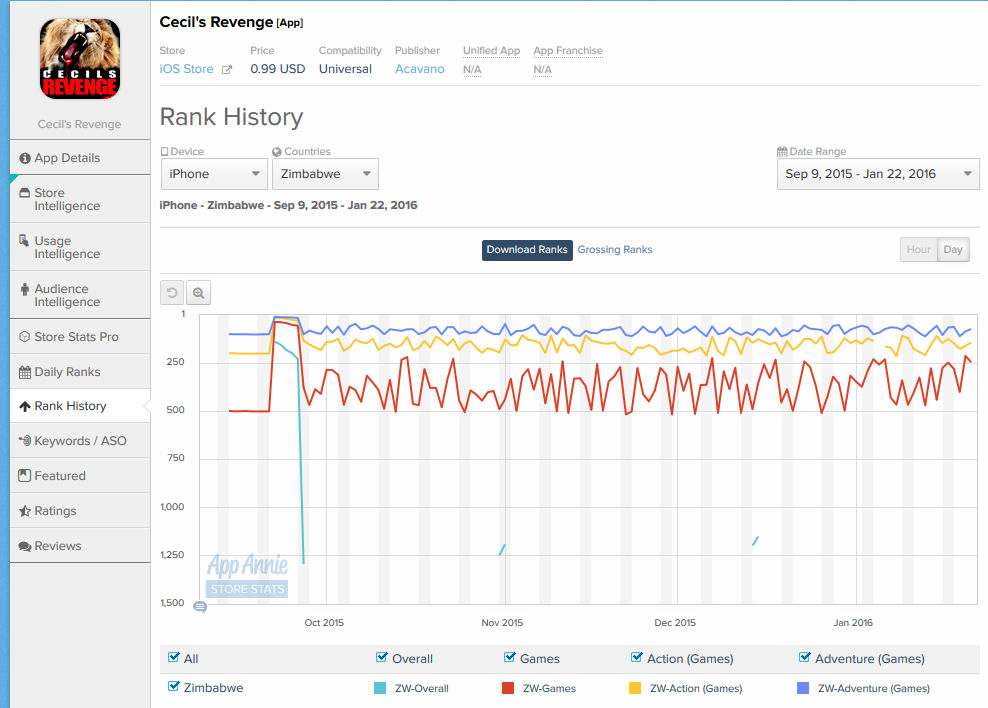Click the 0.99 USD price value
988x708 pixels.
tap(278, 69)
